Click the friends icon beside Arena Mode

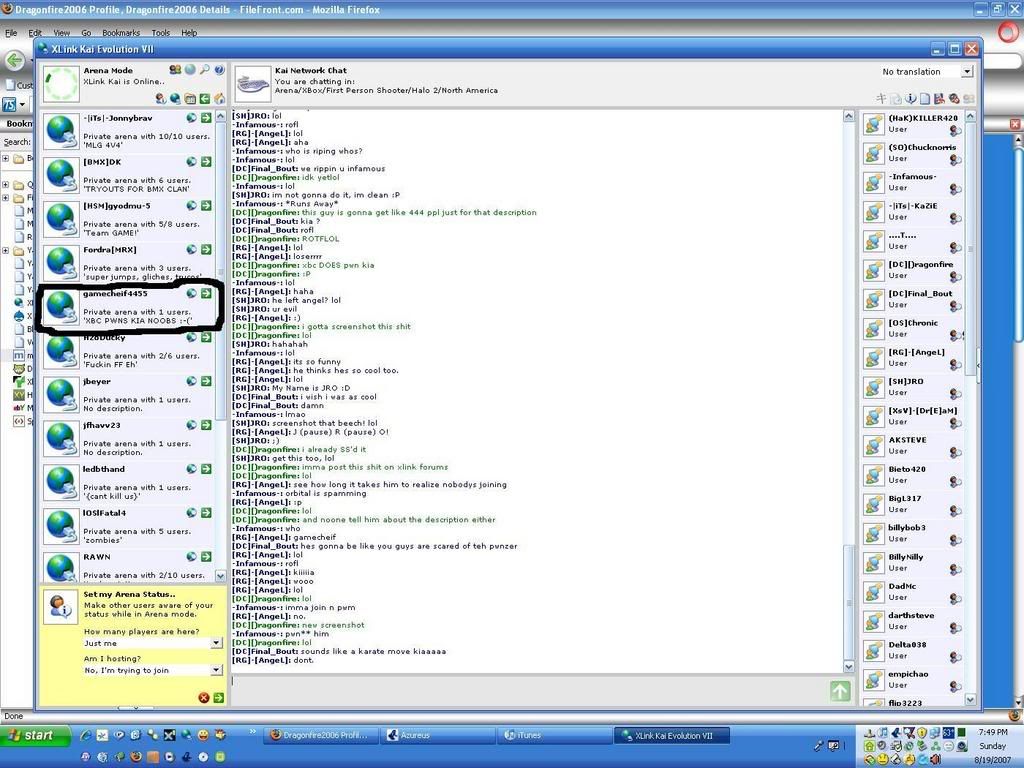point(175,69)
